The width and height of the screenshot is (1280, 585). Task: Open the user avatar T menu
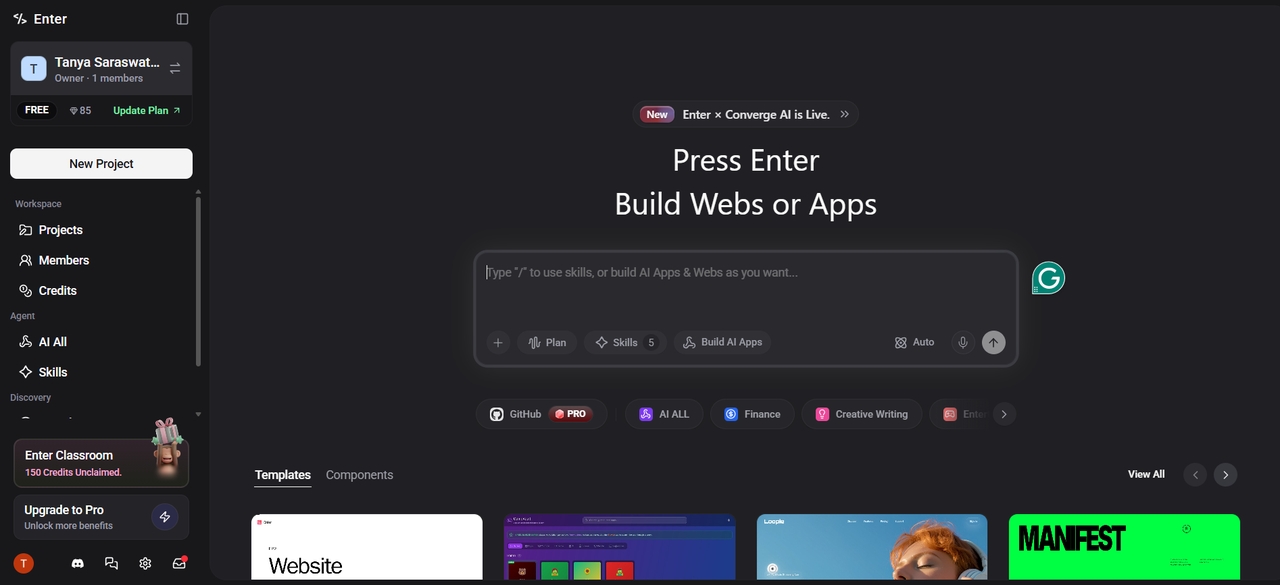23,563
